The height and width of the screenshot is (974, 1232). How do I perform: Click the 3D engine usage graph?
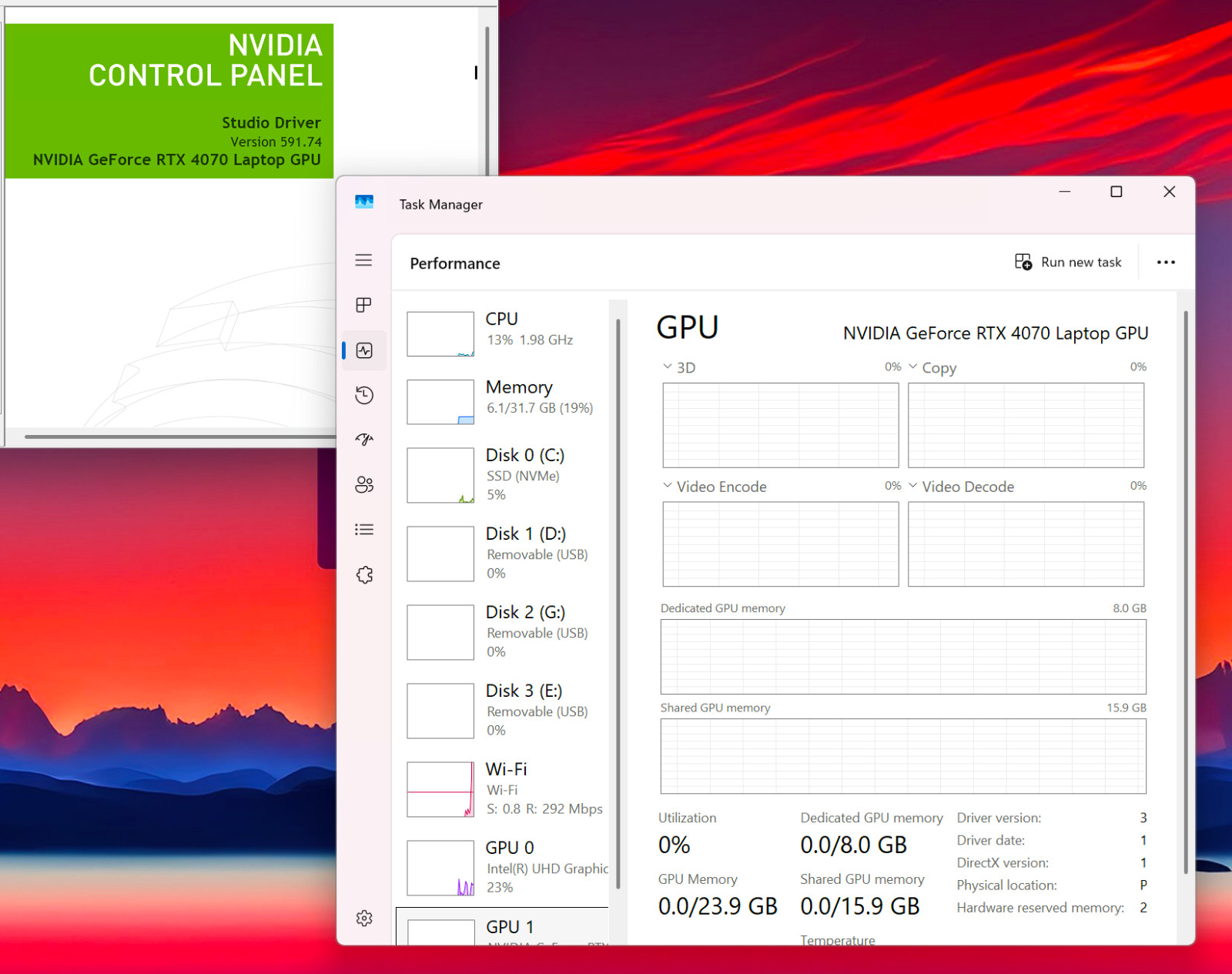781,425
